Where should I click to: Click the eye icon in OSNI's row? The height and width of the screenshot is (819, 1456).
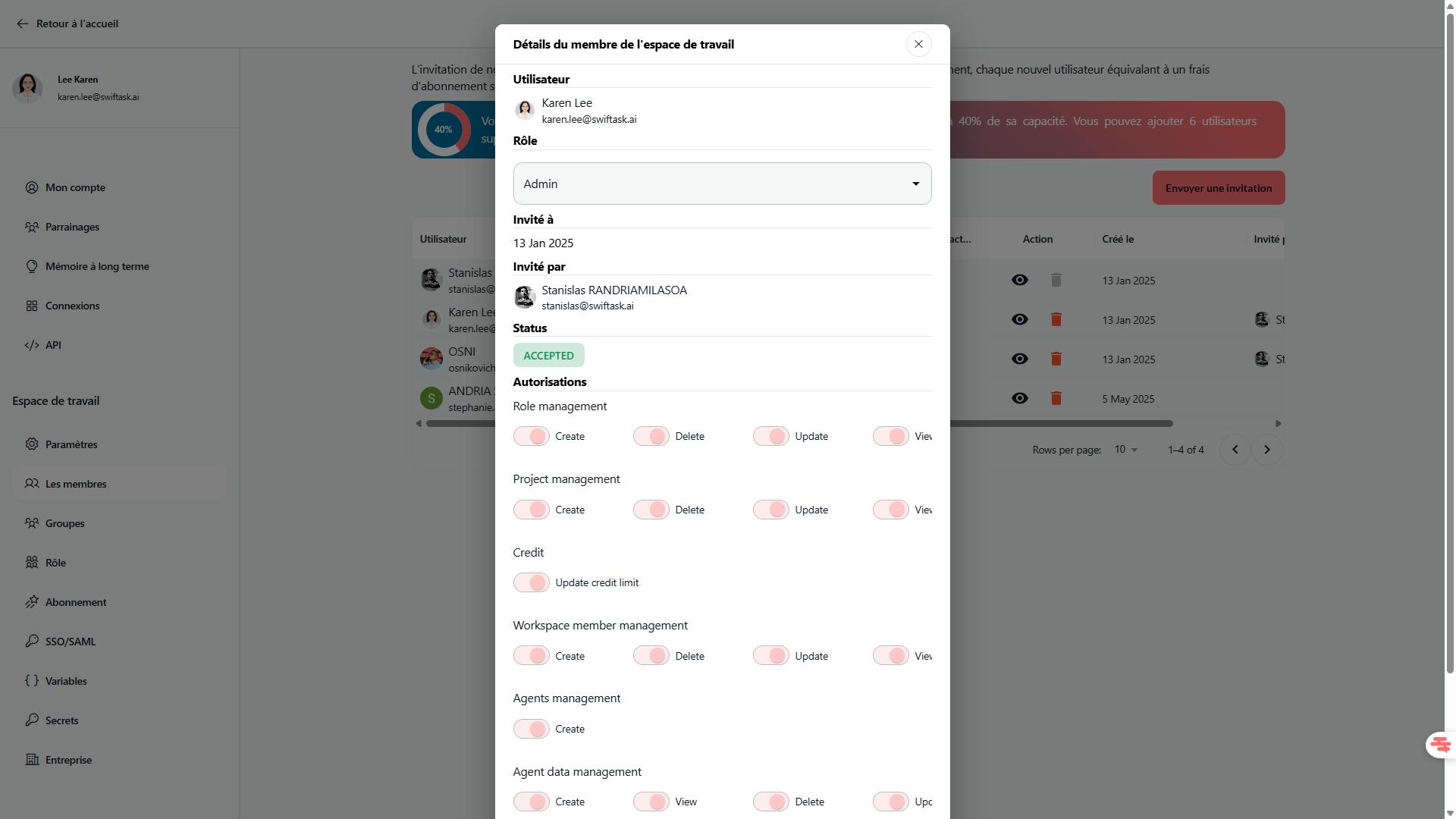pyautogui.click(x=1019, y=359)
